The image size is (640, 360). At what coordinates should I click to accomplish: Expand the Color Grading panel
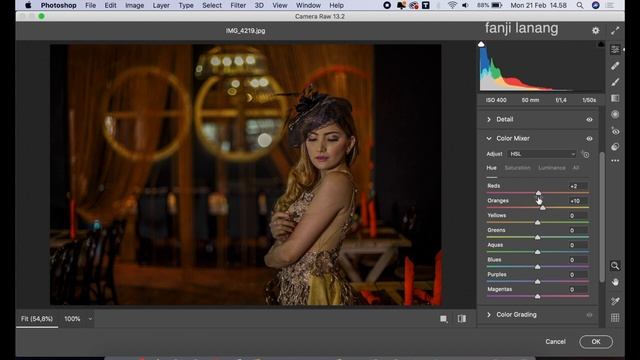[489, 315]
